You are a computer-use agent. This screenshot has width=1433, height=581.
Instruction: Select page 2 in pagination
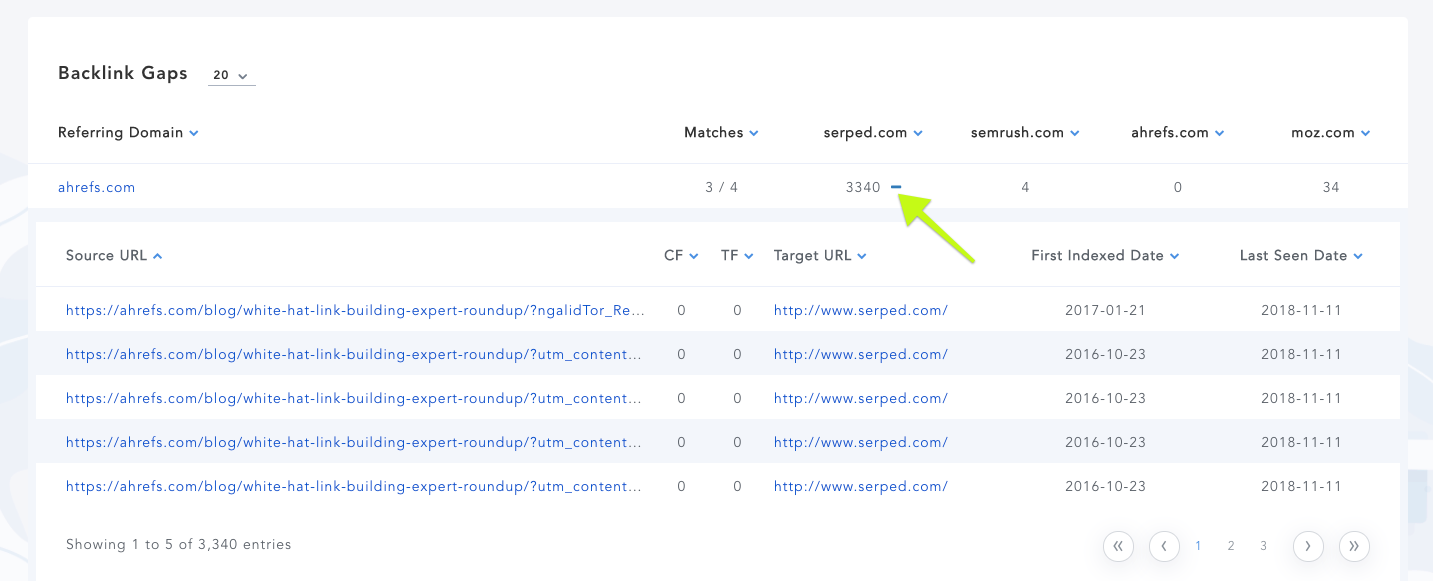tap(1231, 546)
